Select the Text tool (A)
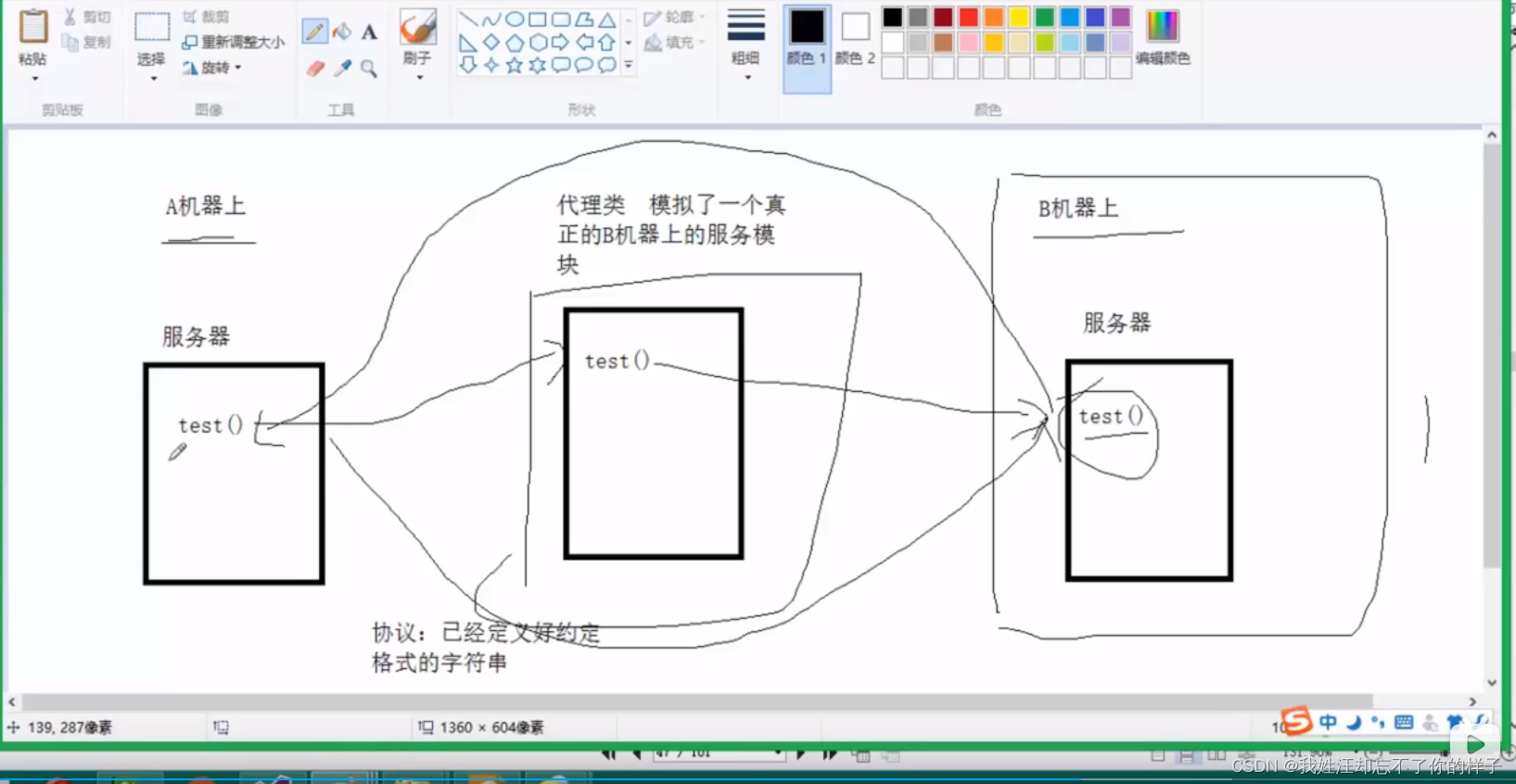The height and width of the screenshot is (784, 1516). (x=369, y=32)
